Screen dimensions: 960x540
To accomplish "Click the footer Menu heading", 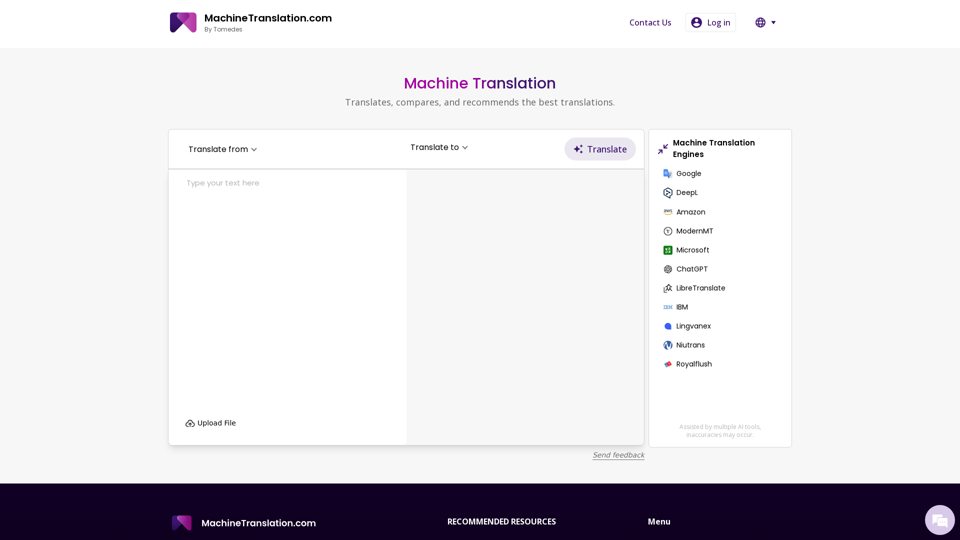I will (x=659, y=522).
